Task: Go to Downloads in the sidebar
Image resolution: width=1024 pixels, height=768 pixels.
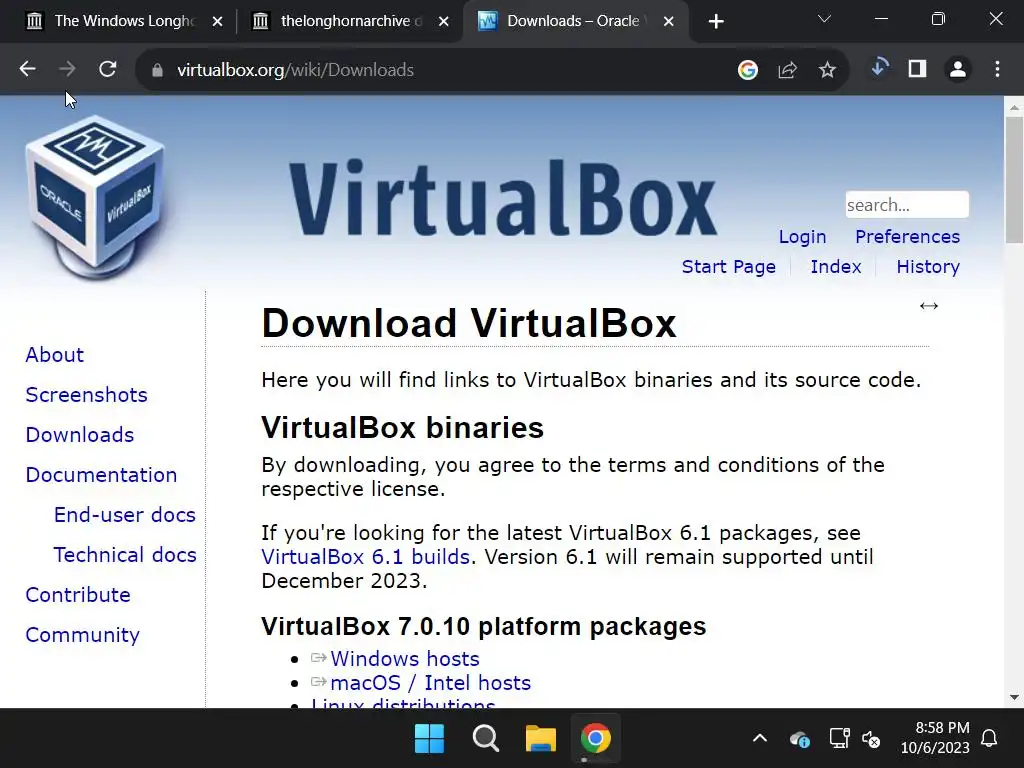Action: (80, 434)
